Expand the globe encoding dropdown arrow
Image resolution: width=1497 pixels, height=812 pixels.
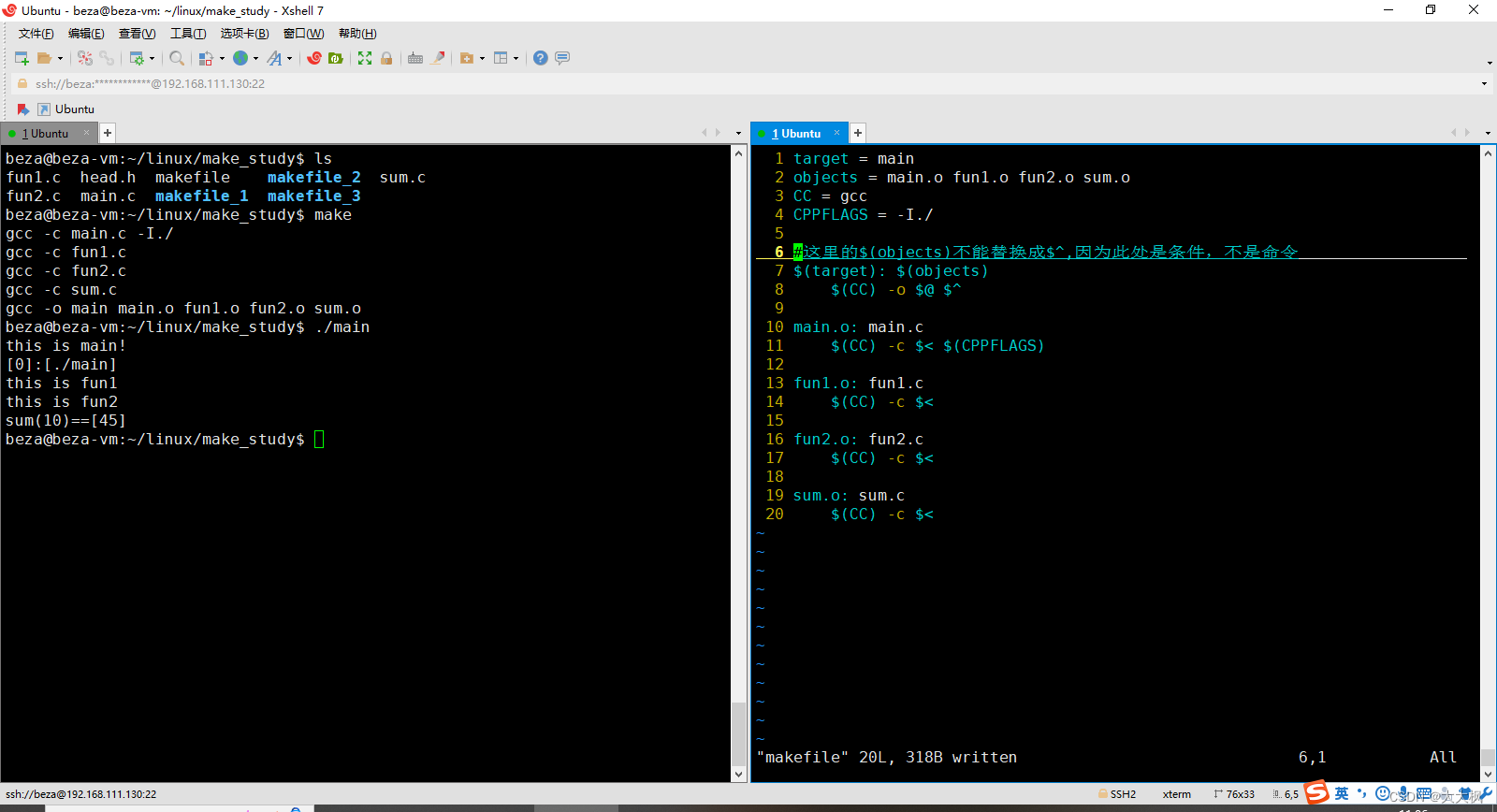tap(255, 58)
